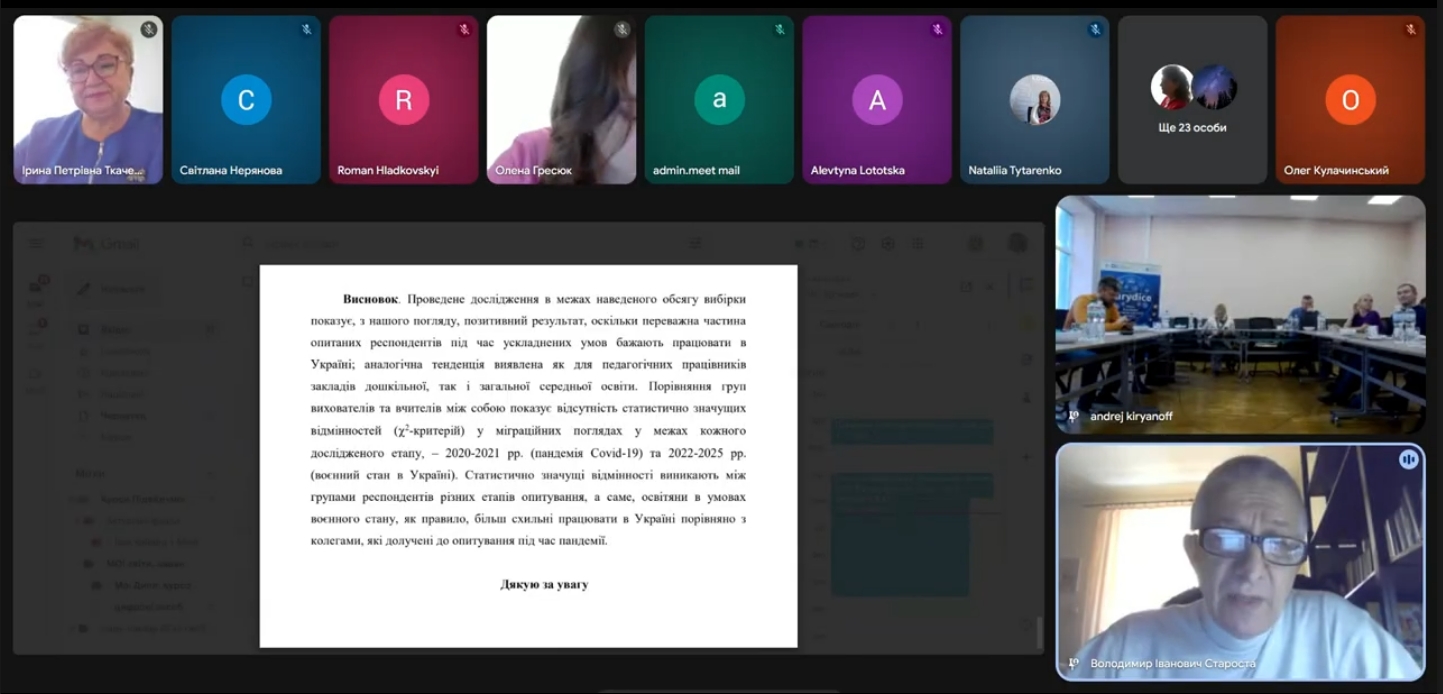Select Roman Hladkovskyi's pink "R" avatar
Viewport: 1443px width, 694px height.
point(404,100)
